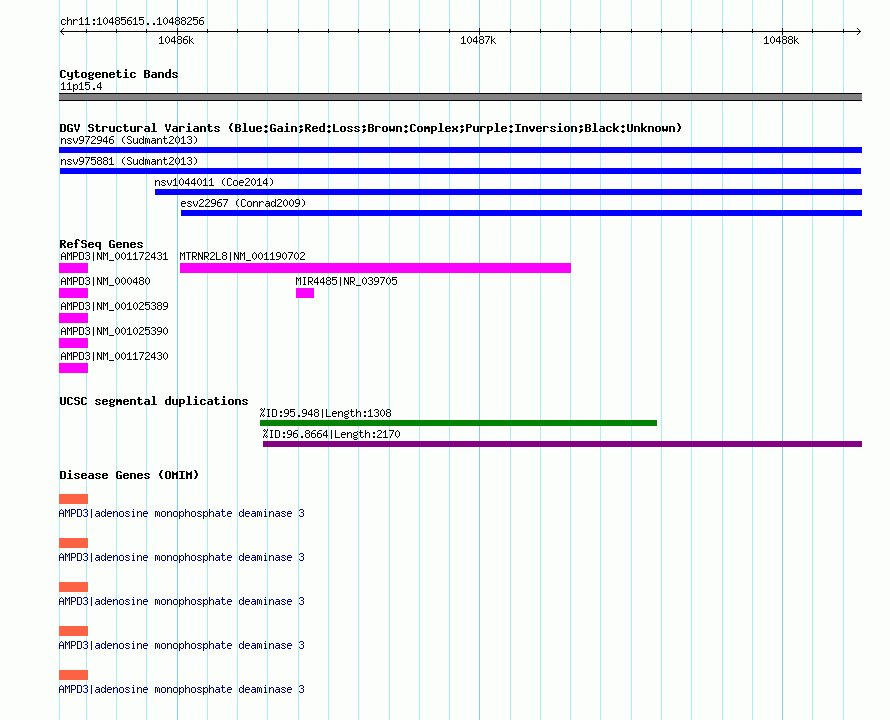Click the ruler's left arrow end
Image resolution: width=890 pixels, height=720 pixels.
[x=62, y=32]
